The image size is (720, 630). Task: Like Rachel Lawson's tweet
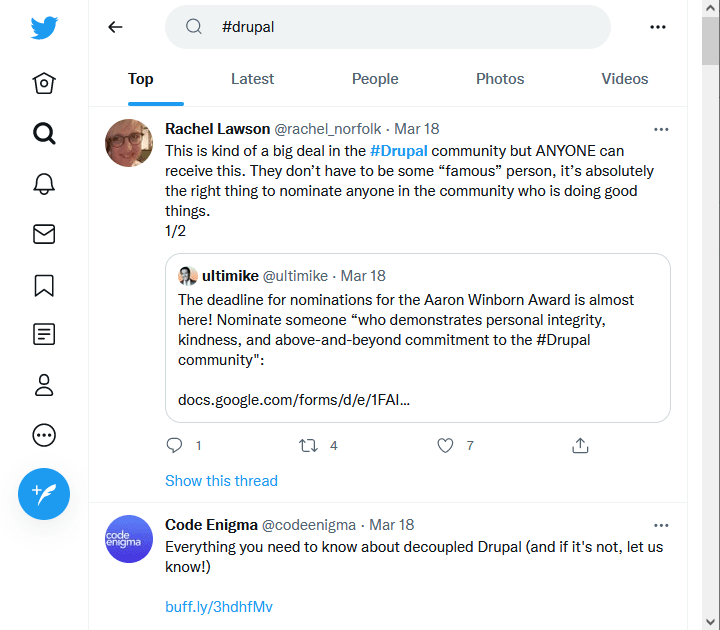(x=446, y=446)
